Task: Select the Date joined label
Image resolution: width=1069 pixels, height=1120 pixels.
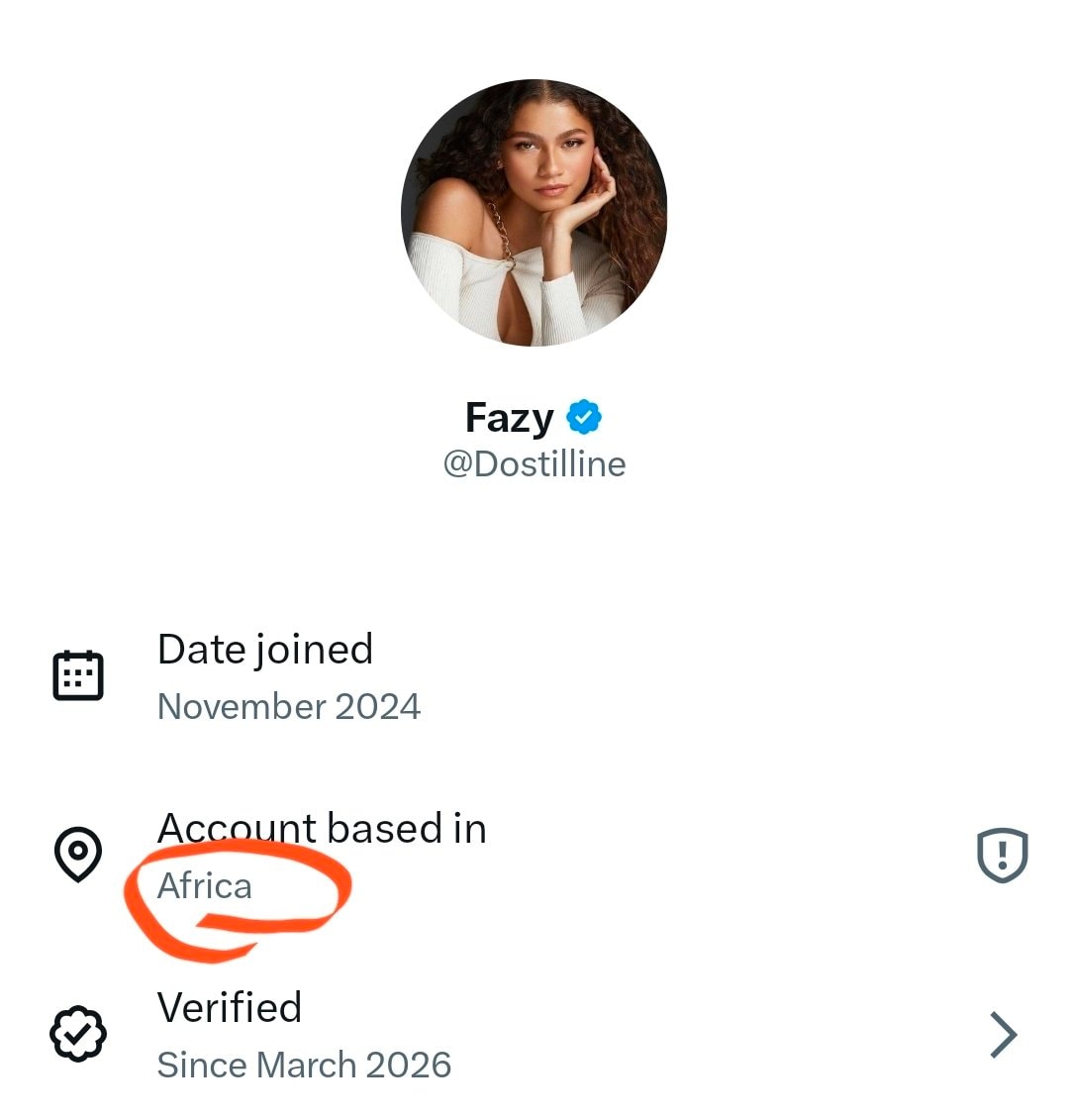Action: tap(265, 650)
